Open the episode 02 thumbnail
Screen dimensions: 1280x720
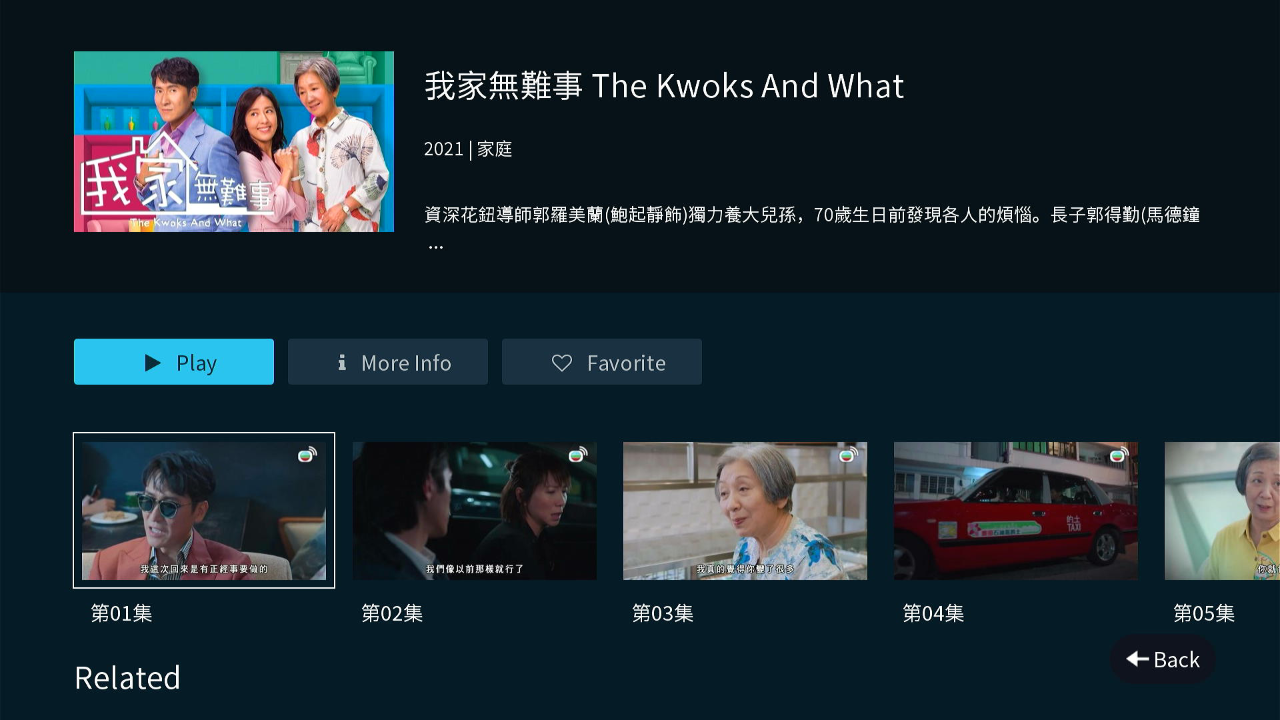[x=475, y=511]
